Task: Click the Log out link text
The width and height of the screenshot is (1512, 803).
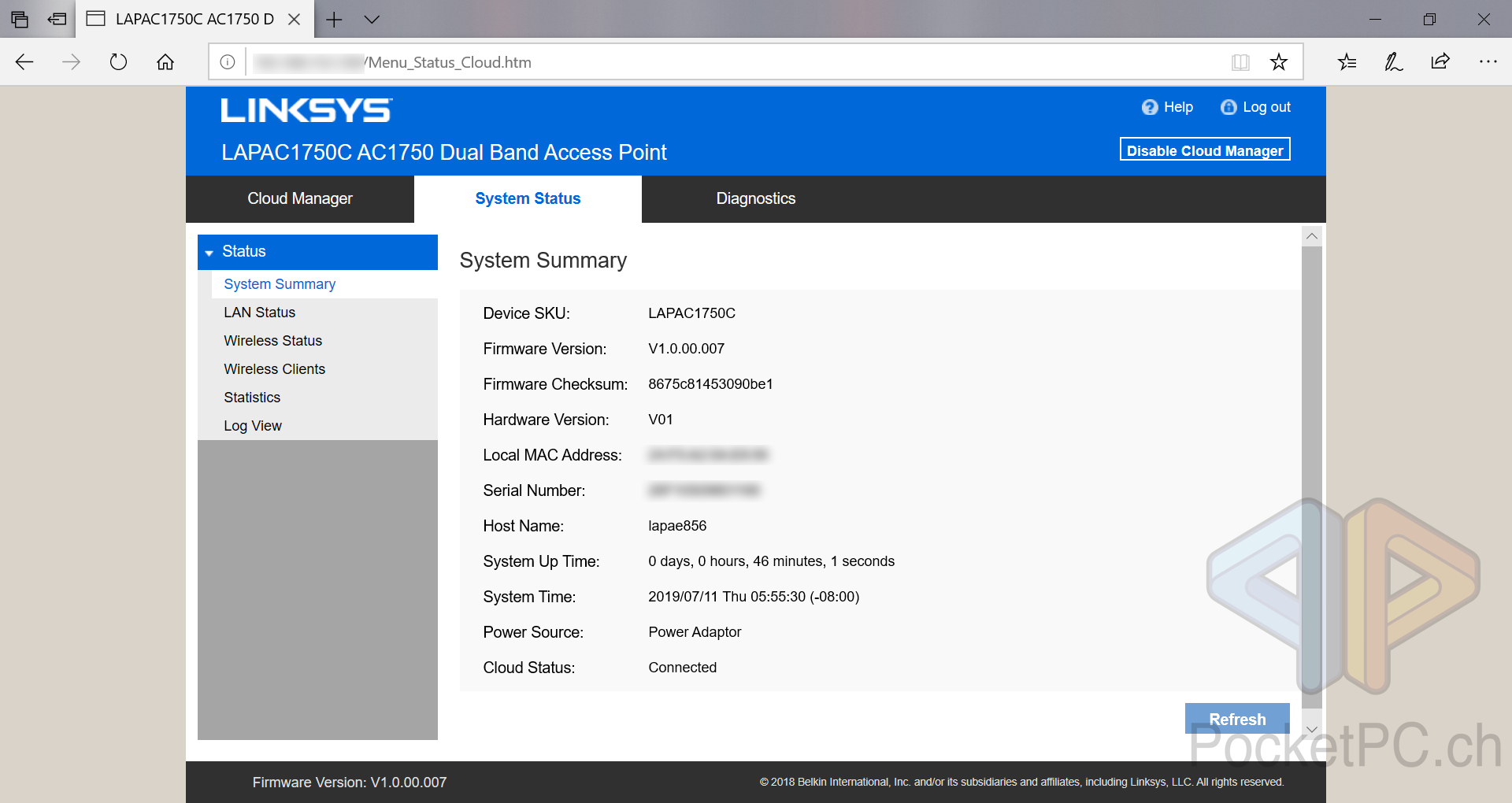Action: 1266,107
